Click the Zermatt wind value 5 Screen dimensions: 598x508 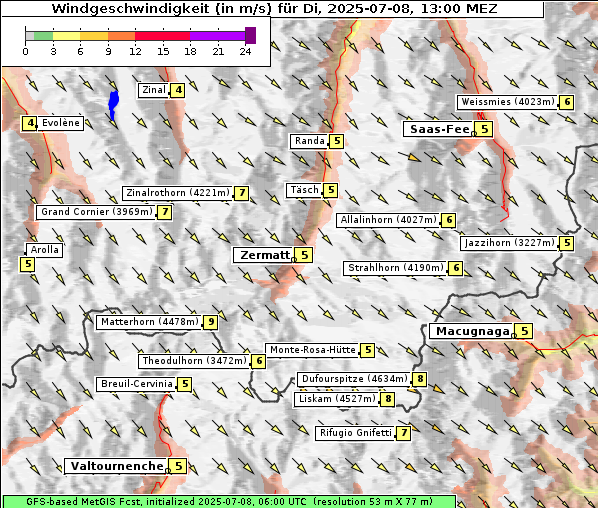pyautogui.click(x=304, y=255)
